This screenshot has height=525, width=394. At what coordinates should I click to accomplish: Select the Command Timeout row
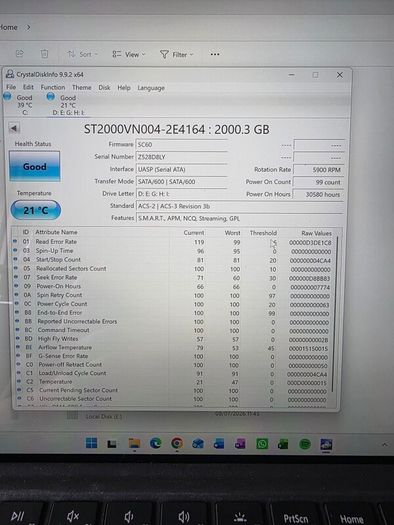click(173, 330)
